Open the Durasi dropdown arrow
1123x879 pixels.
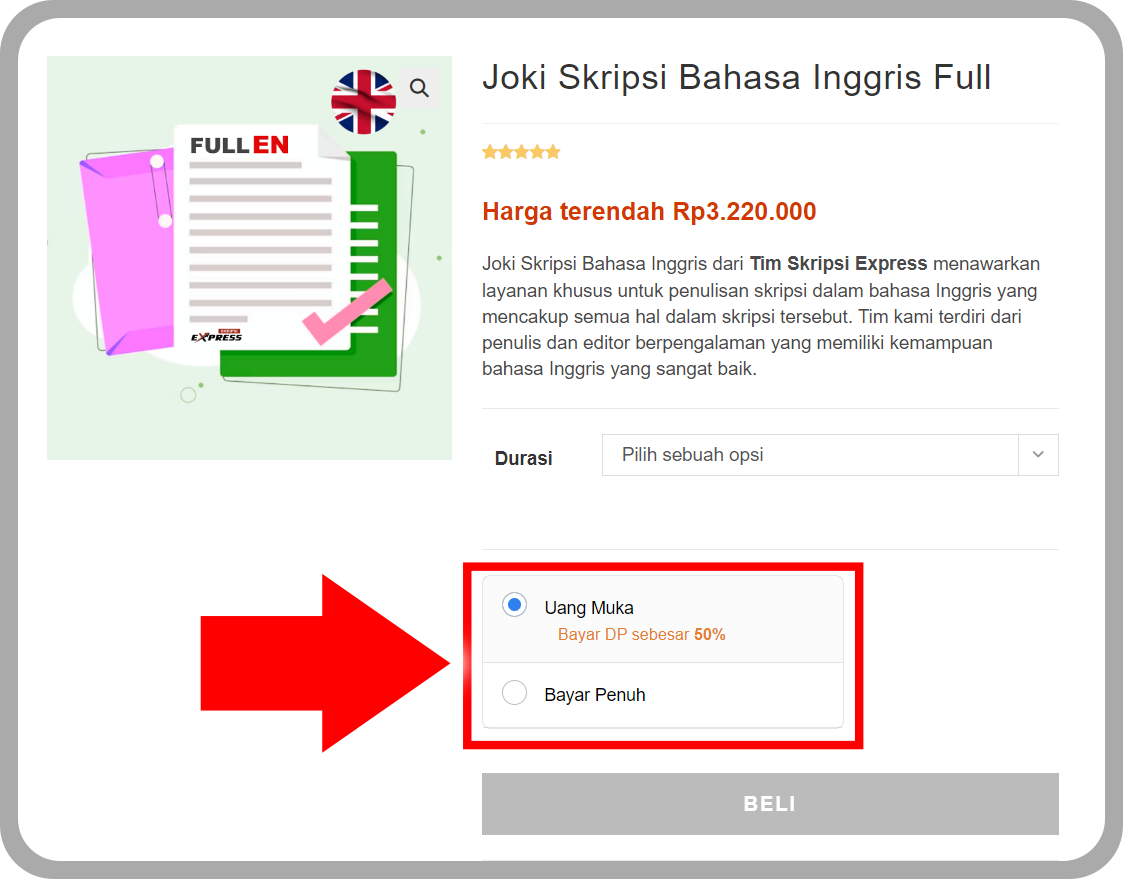pos(1038,455)
